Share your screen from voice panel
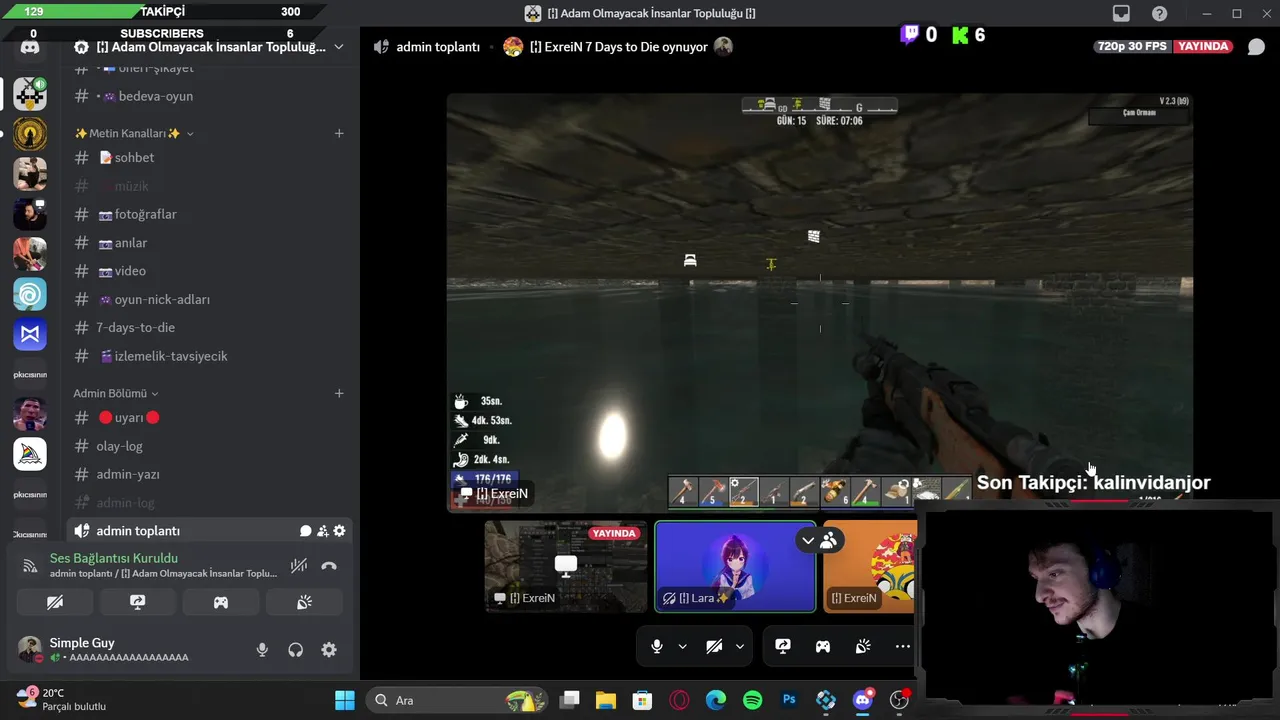Viewport: 1280px width, 720px height. (138, 602)
